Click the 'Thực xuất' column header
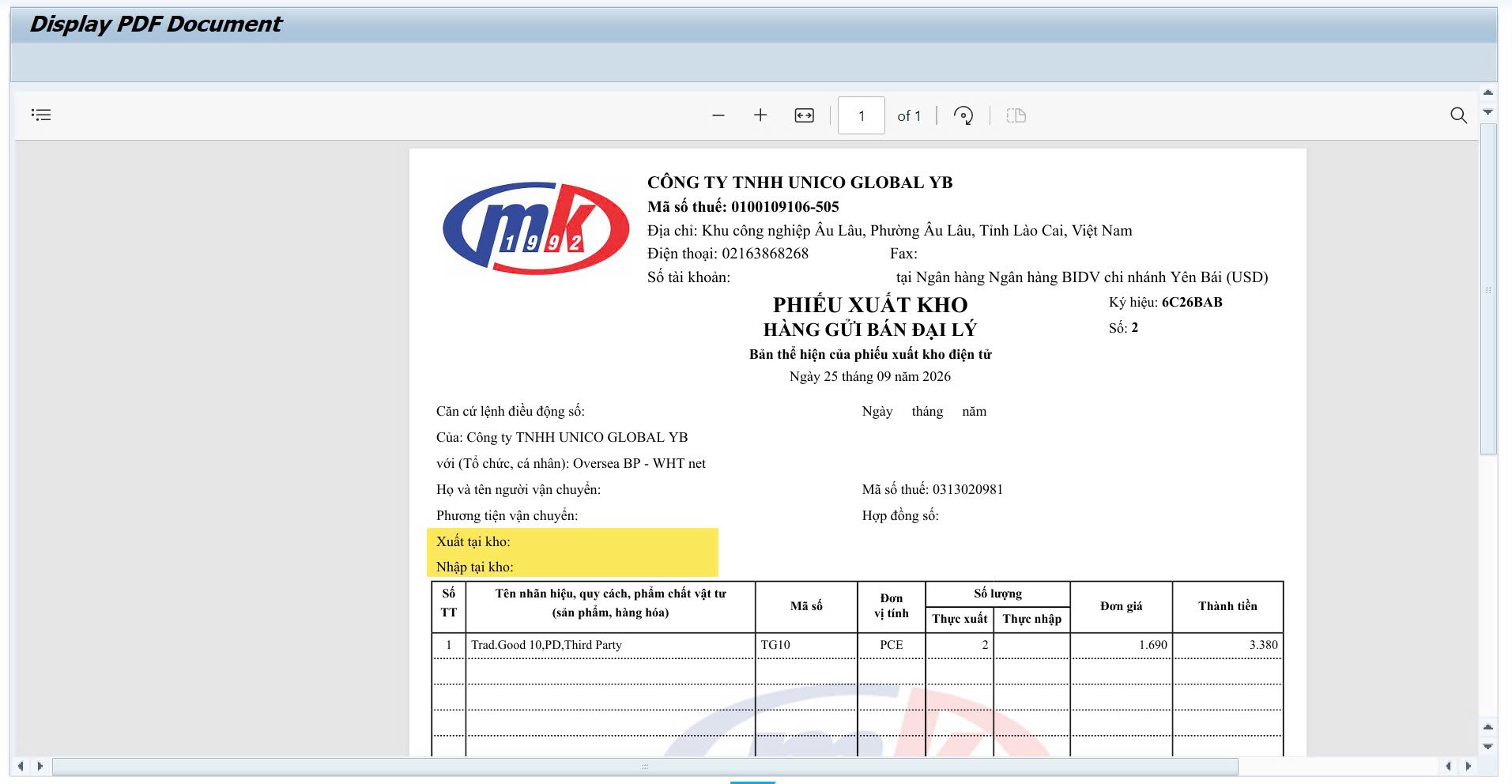The width and height of the screenshot is (1512, 784). 960,619
